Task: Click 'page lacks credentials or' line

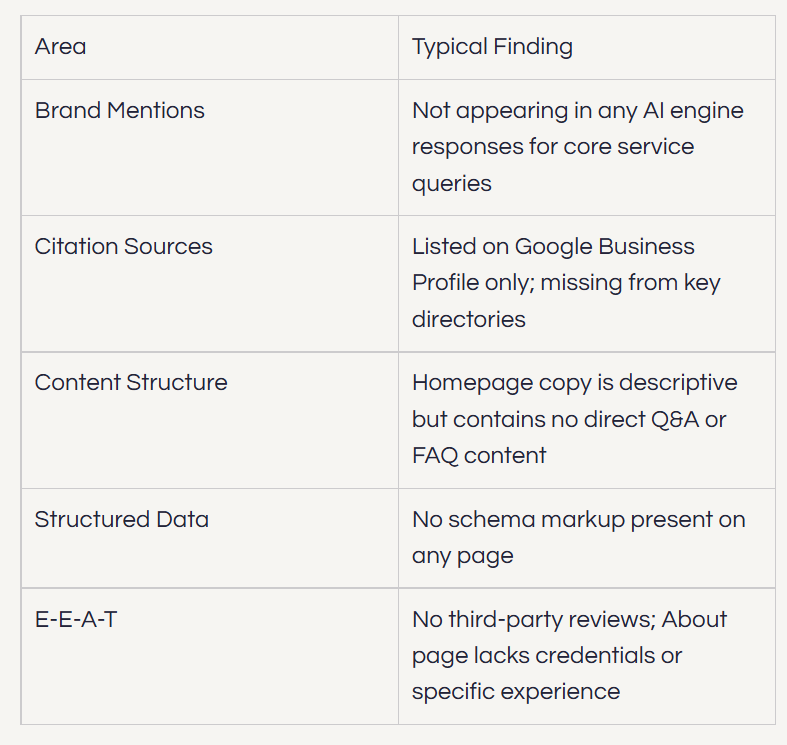Action: click(x=547, y=656)
